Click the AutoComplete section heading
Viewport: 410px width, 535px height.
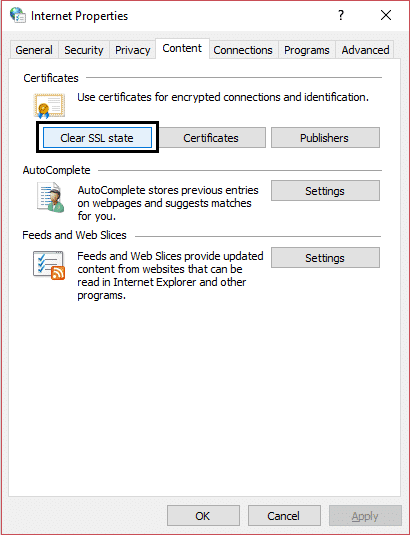coord(57,170)
